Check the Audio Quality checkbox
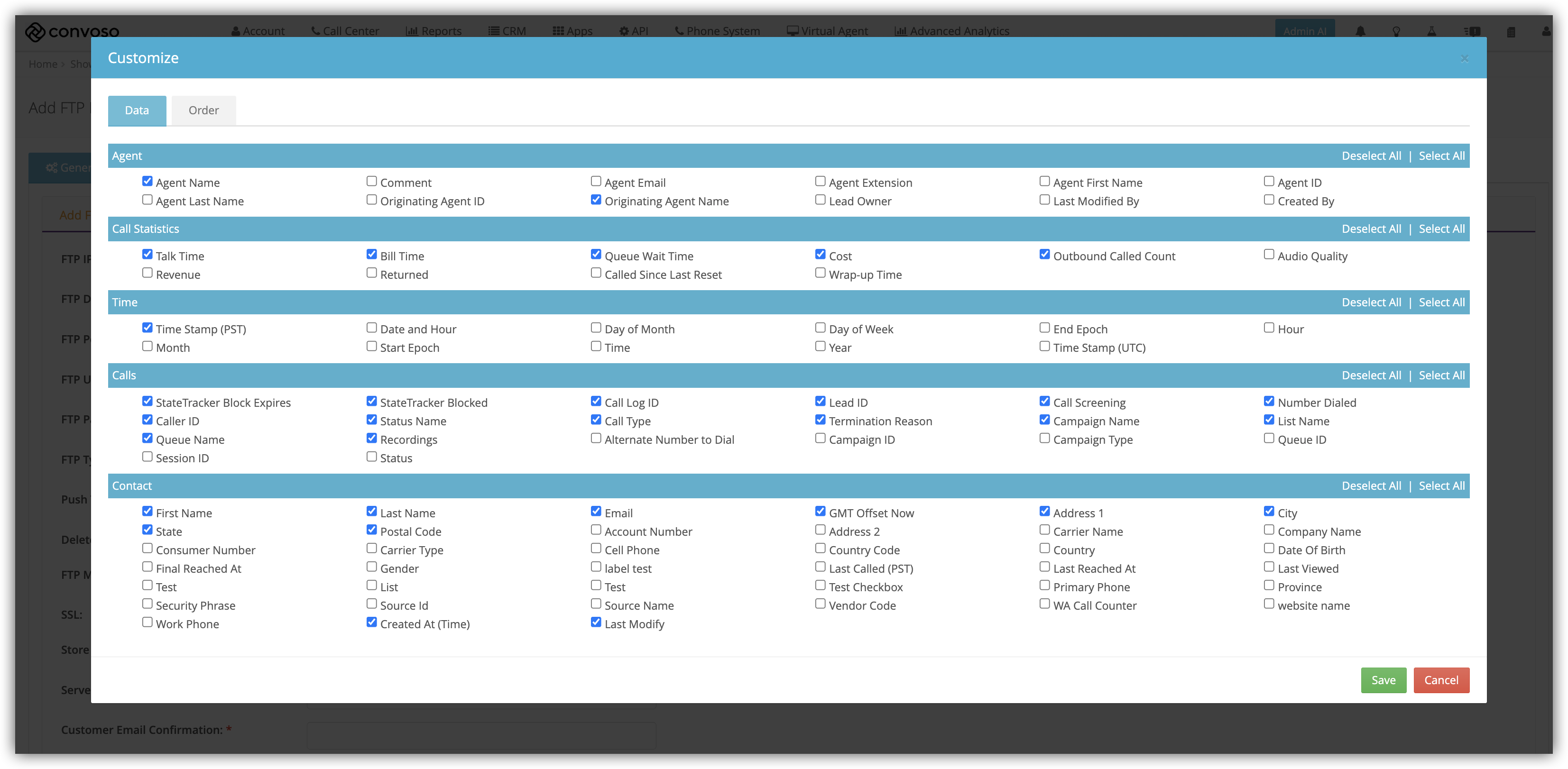The height and width of the screenshot is (769, 1568). coord(1269,254)
